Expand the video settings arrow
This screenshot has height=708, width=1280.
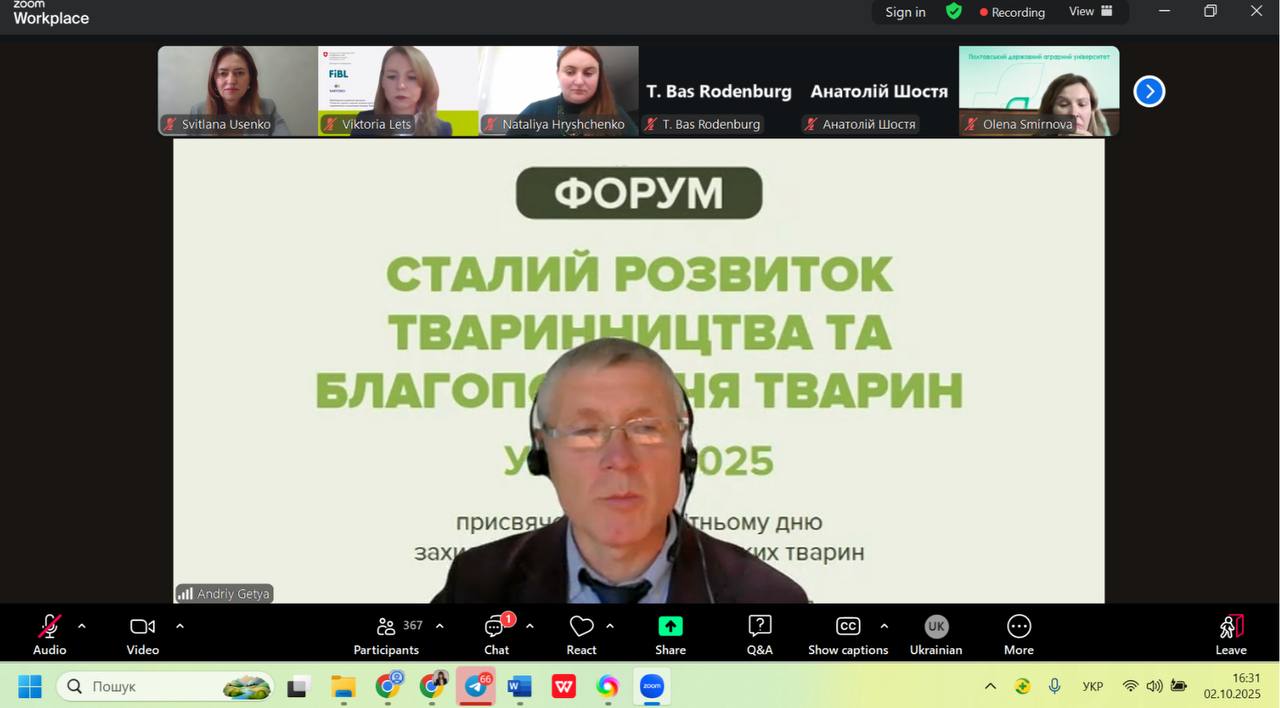coord(180,626)
